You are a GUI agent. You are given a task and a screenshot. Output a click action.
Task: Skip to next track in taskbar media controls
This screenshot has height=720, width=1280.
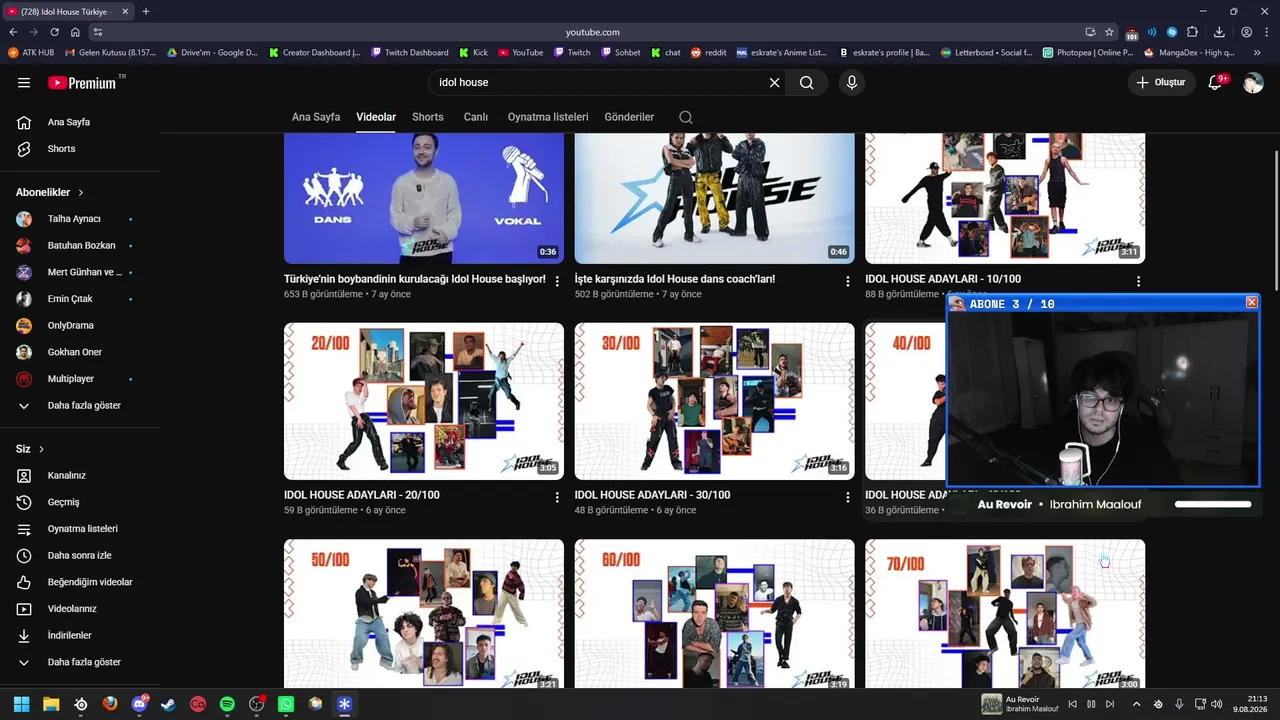pyautogui.click(x=1110, y=704)
